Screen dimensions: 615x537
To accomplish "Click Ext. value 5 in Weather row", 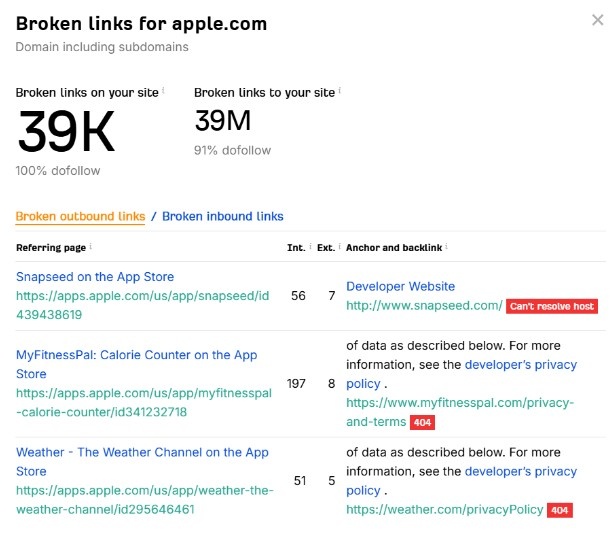I will click(x=332, y=481).
